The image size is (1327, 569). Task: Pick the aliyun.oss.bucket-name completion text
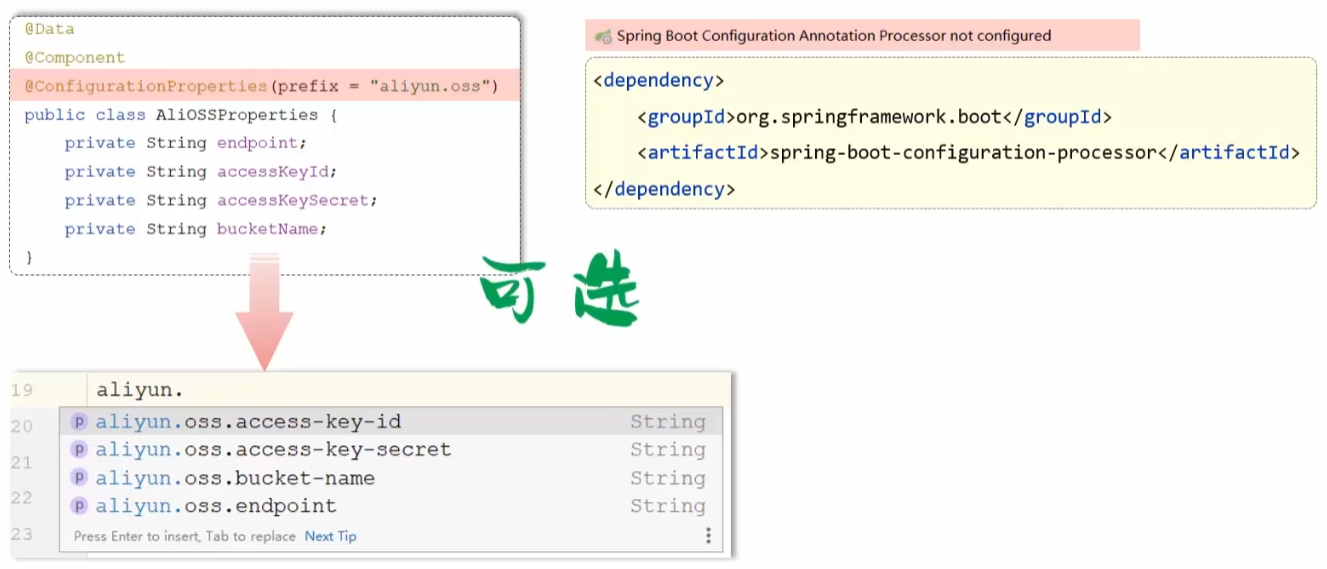click(x=235, y=478)
